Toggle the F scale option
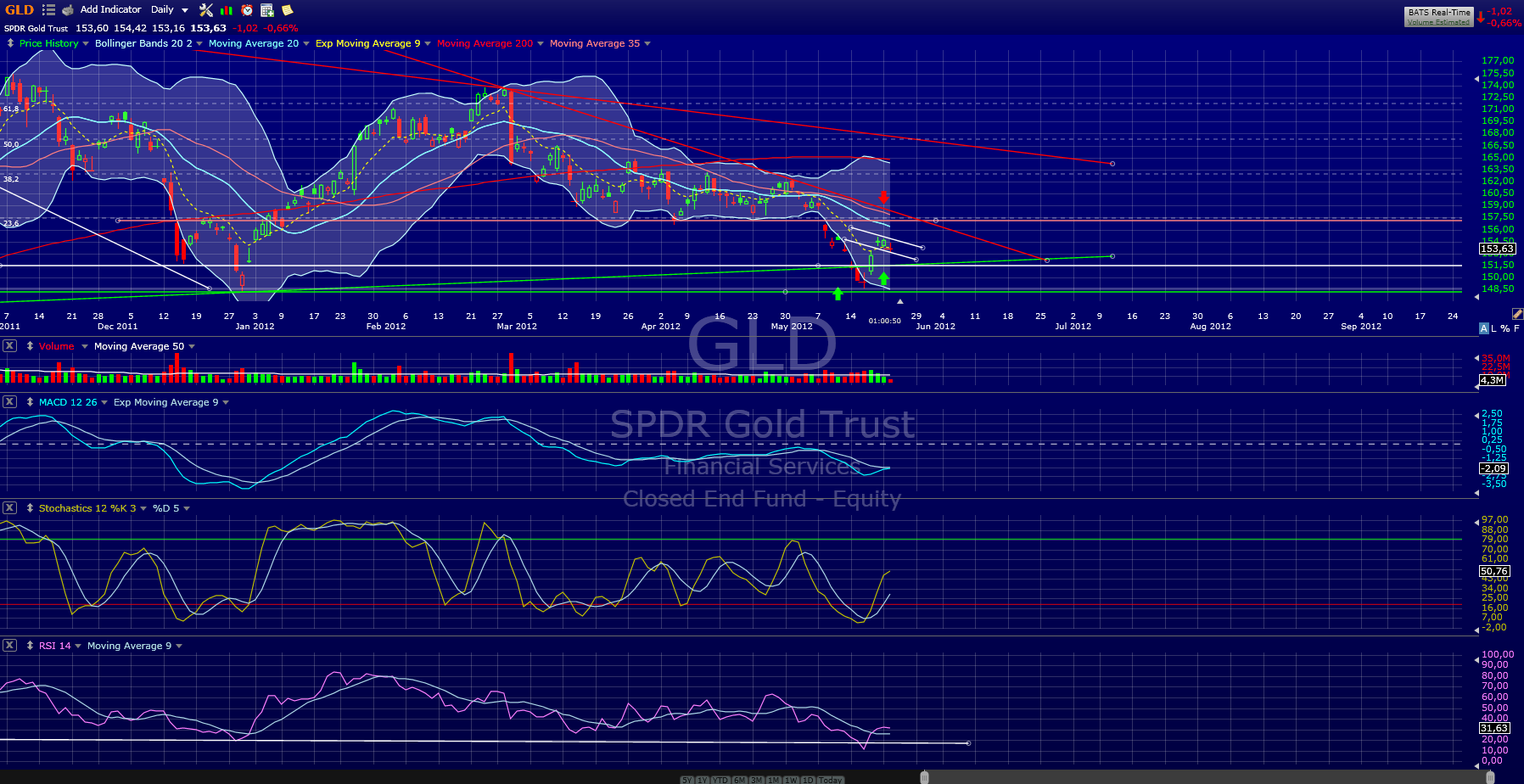Viewport: 1524px width, 784px height. (x=1516, y=328)
